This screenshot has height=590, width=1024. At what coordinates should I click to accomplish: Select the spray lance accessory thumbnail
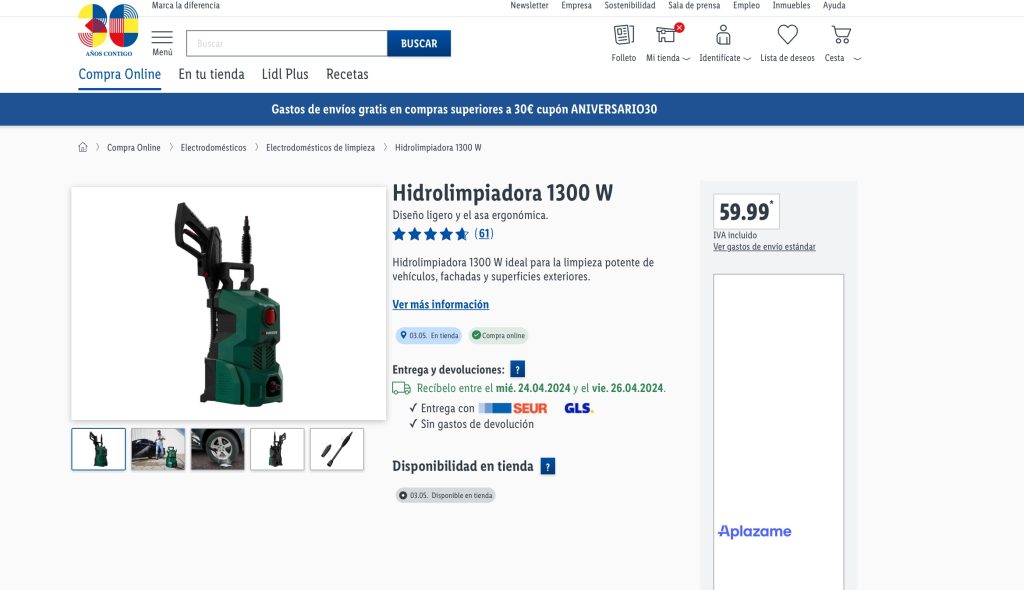pyautogui.click(x=336, y=449)
